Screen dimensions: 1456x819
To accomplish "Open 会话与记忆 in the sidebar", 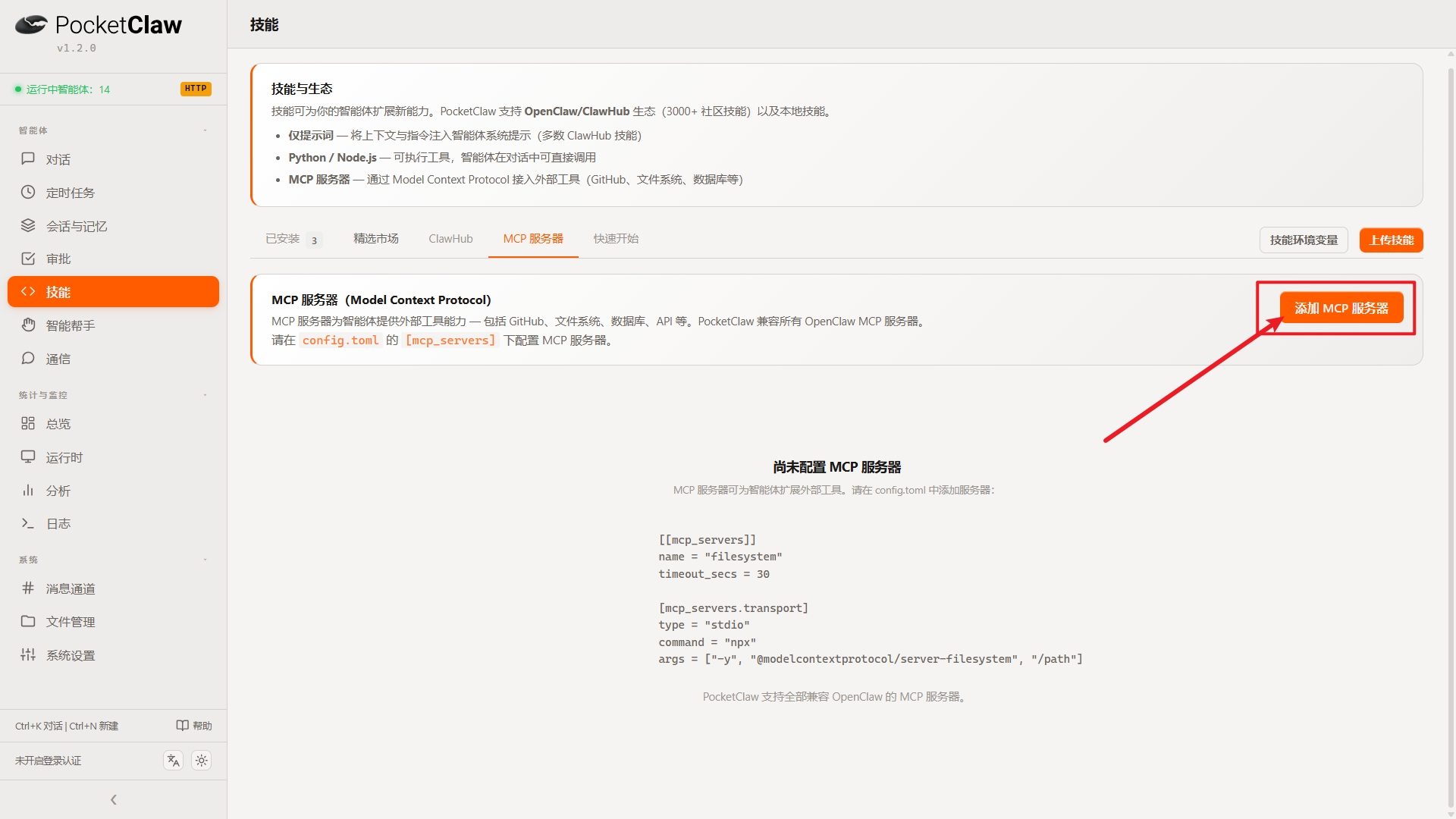I will (x=113, y=226).
